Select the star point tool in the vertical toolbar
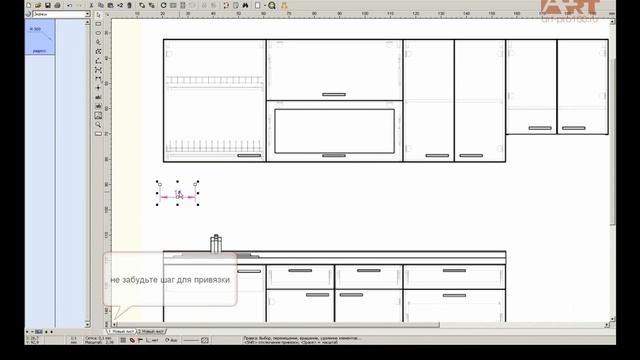This screenshot has width=640, height=360. click(98, 88)
